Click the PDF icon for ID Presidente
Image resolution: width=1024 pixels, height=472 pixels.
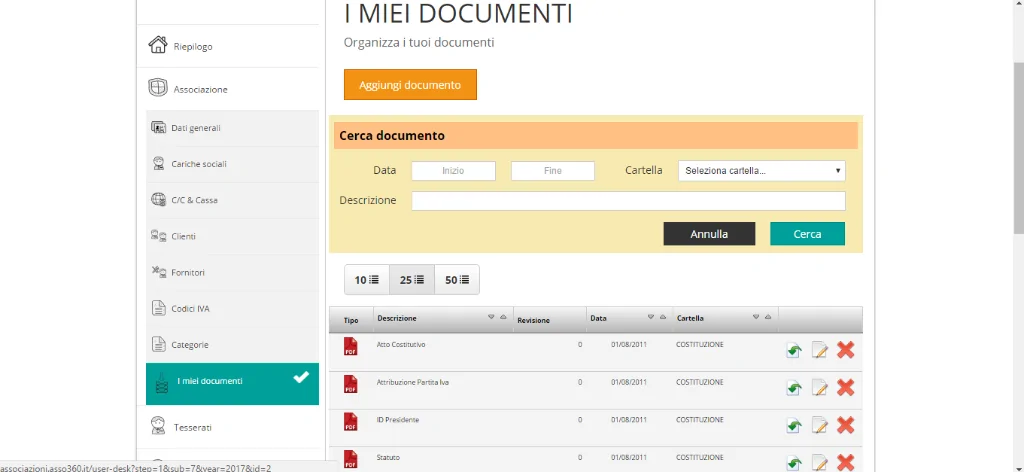click(x=351, y=422)
